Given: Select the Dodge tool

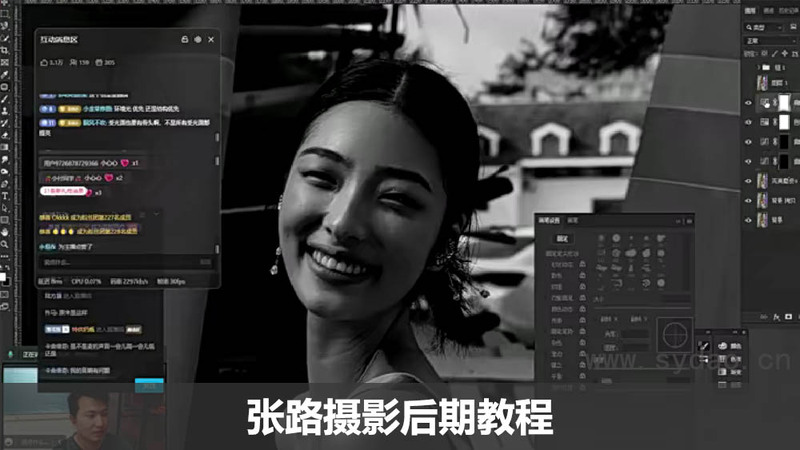Looking at the screenshot, I should [5, 171].
